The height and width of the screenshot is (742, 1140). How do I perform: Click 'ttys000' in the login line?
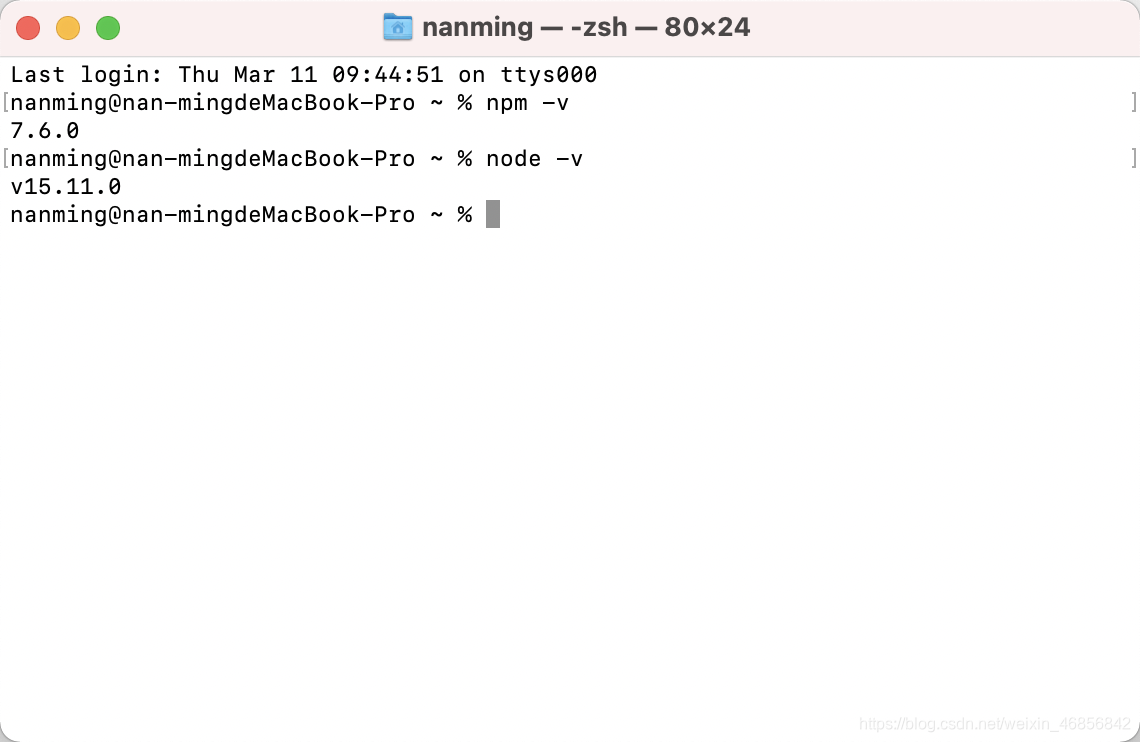click(x=549, y=75)
